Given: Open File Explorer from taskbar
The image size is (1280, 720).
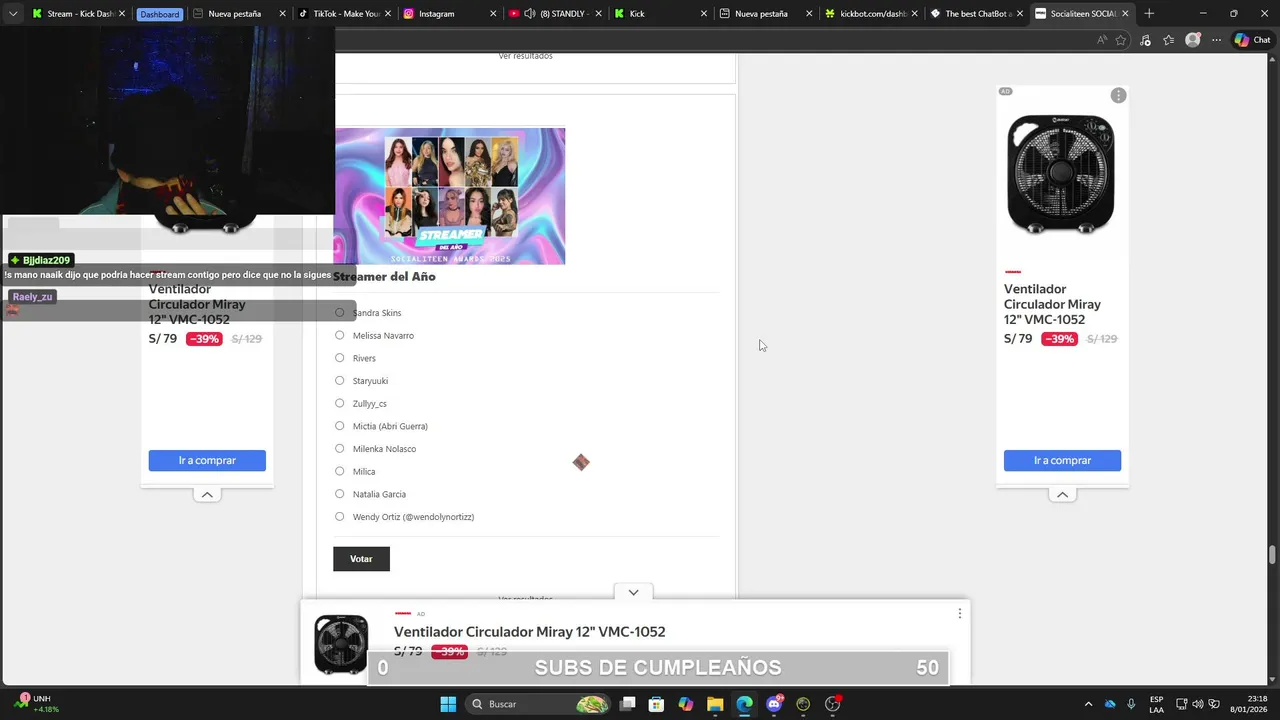Looking at the screenshot, I should (x=715, y=704).
